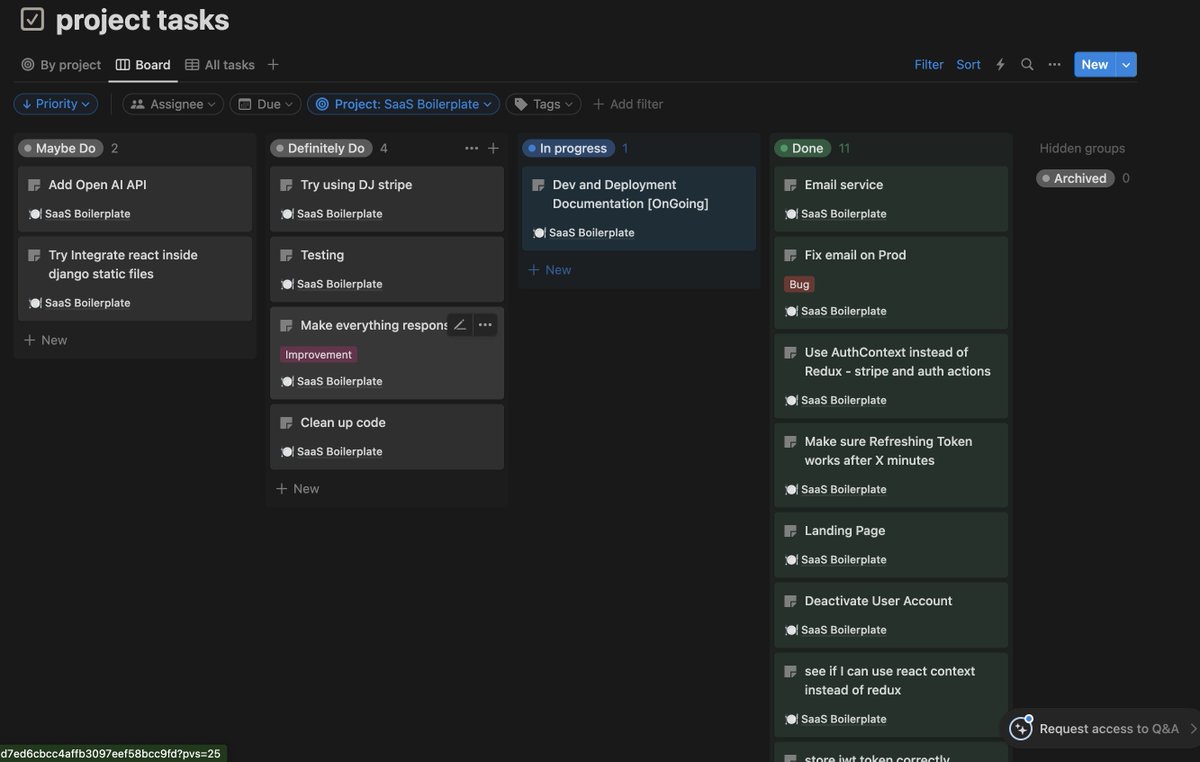Click the Landing Page card title

pos(845,531)
